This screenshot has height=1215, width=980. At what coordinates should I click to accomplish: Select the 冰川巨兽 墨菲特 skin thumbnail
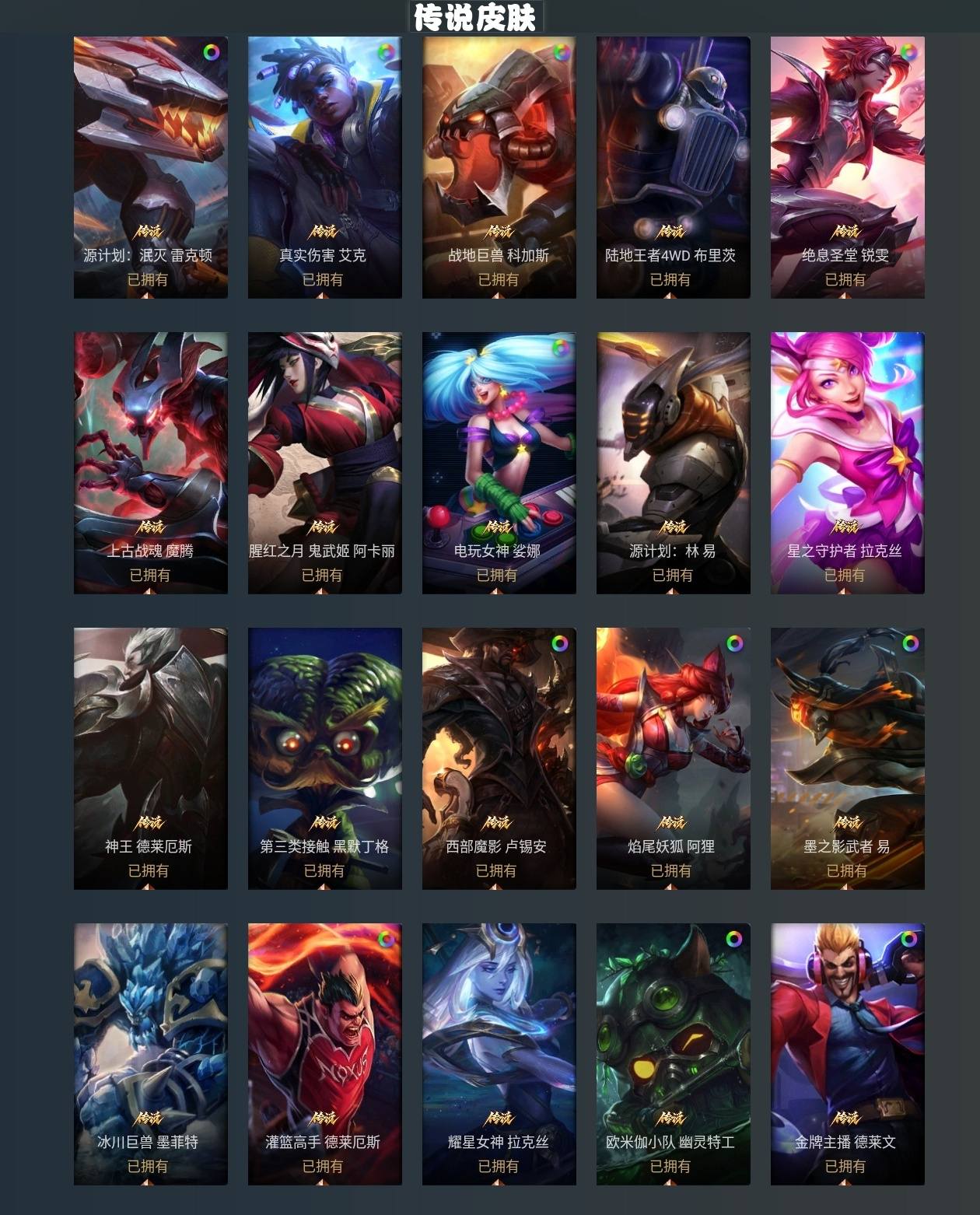pos(151,1054)
